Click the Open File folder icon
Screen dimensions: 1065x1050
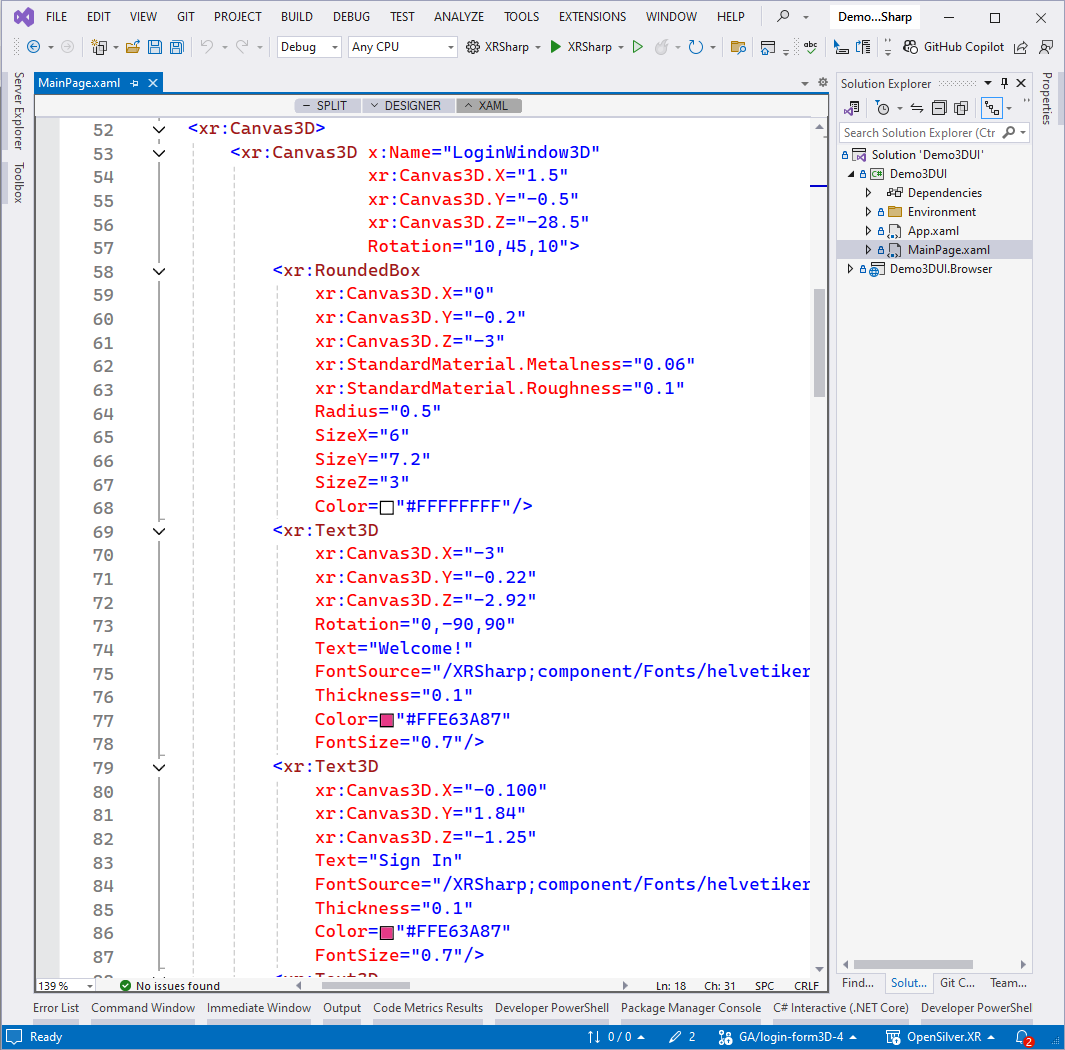coord(133,47)
